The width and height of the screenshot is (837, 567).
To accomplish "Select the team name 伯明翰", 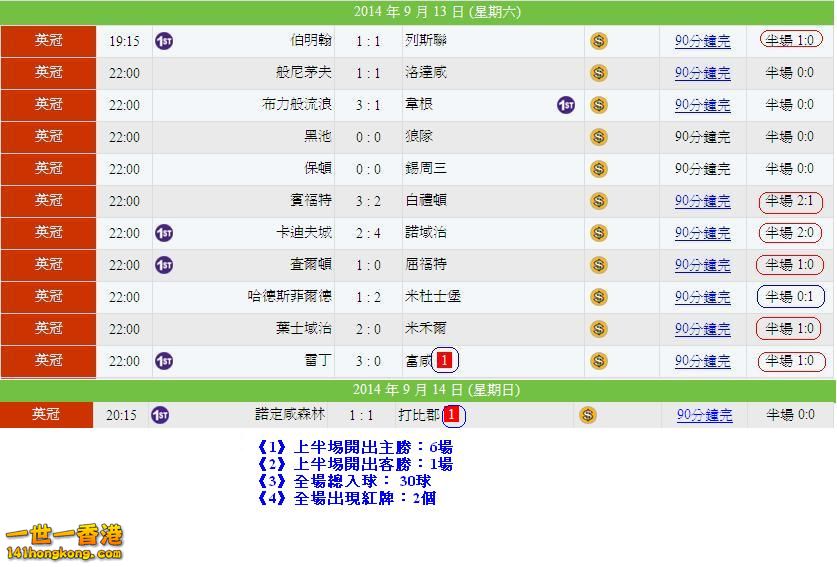I will (x=311, y=41).
